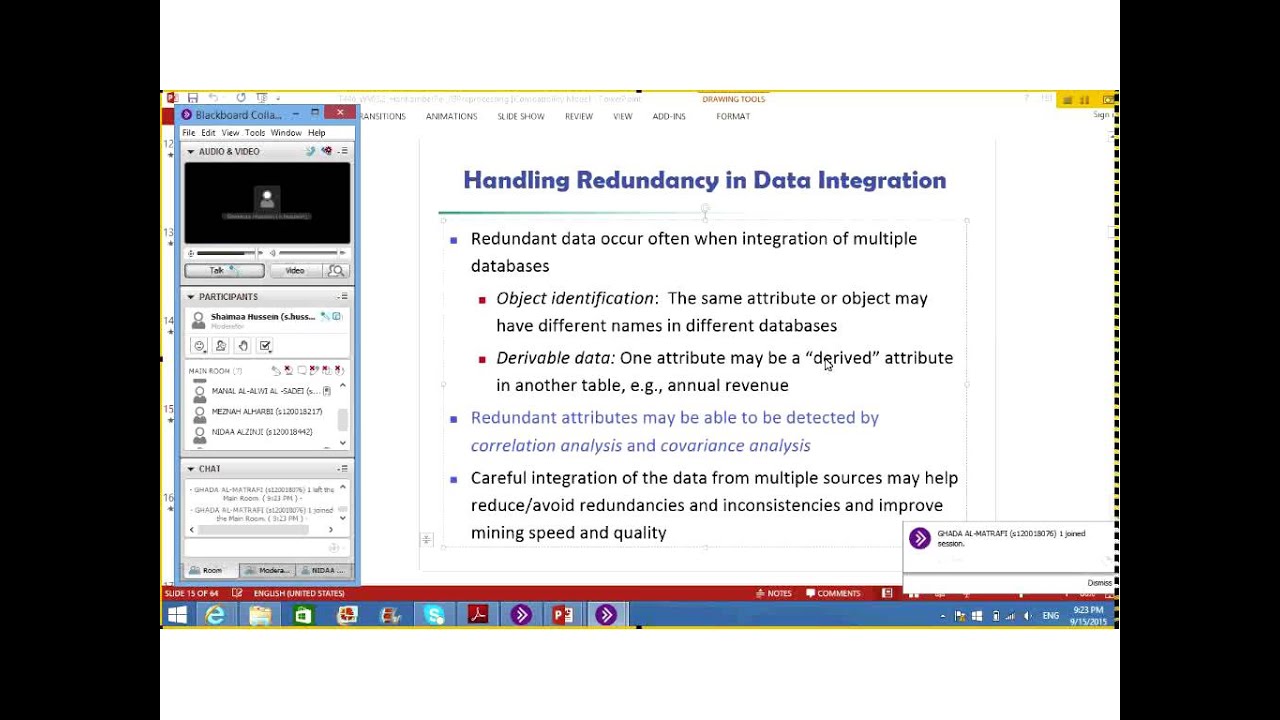Viewport: 1280px width, 720px height.
Task: Switch to the Moderators chat tab
Action: click(266, 570)
